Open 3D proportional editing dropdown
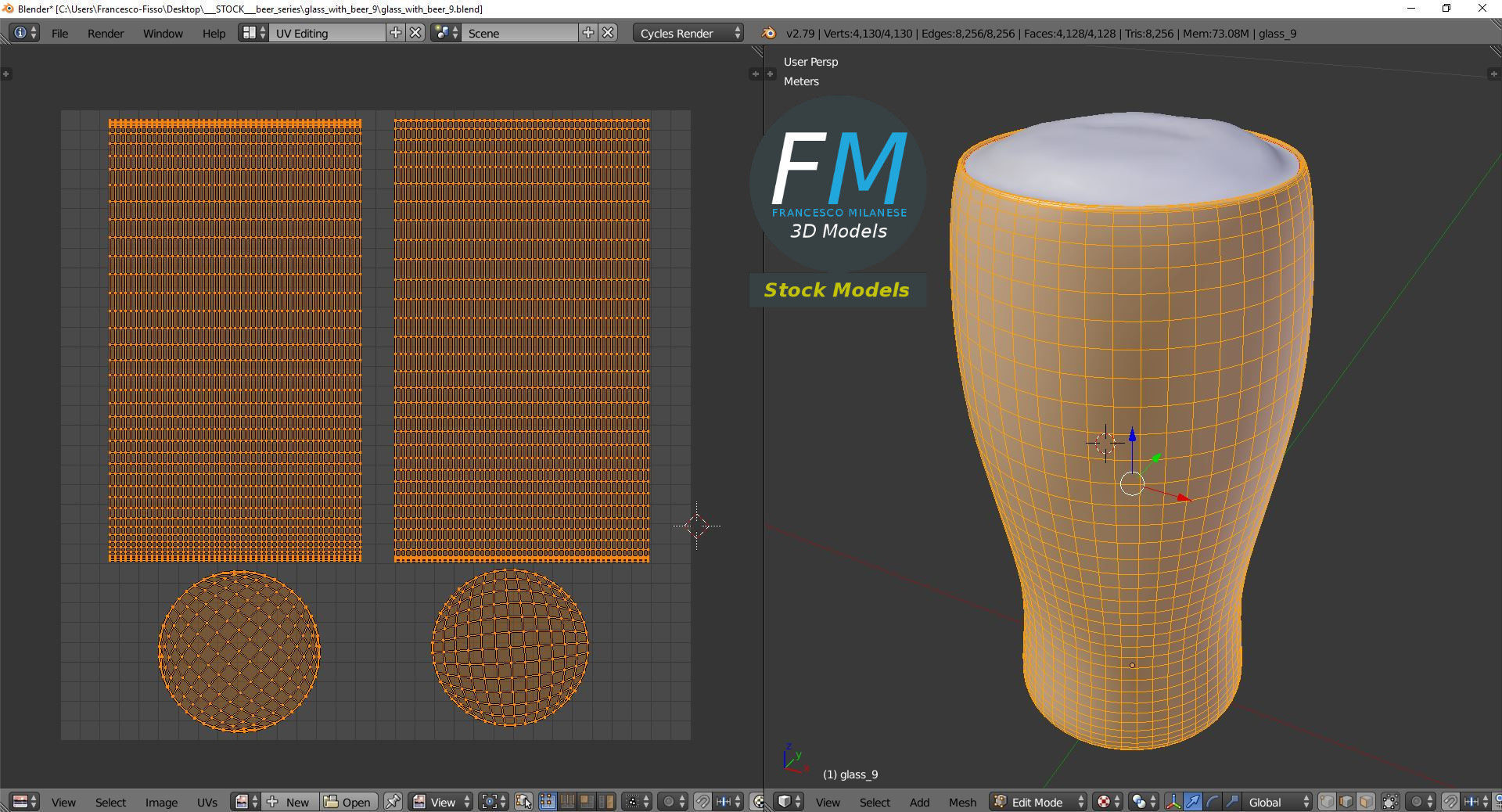The width and height of the screenshot is (1502, 812). 1420,802
